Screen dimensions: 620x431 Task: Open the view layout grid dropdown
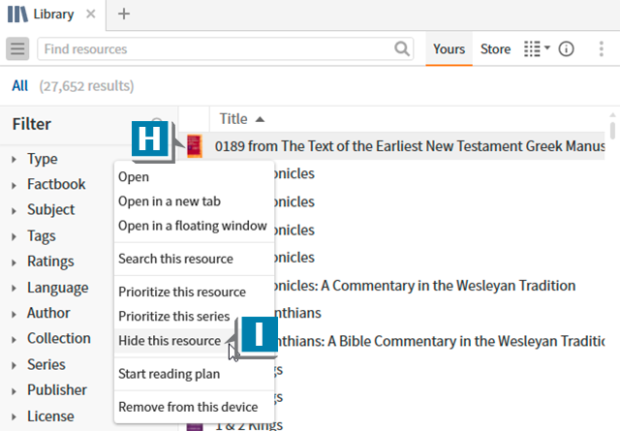(537, 49)
